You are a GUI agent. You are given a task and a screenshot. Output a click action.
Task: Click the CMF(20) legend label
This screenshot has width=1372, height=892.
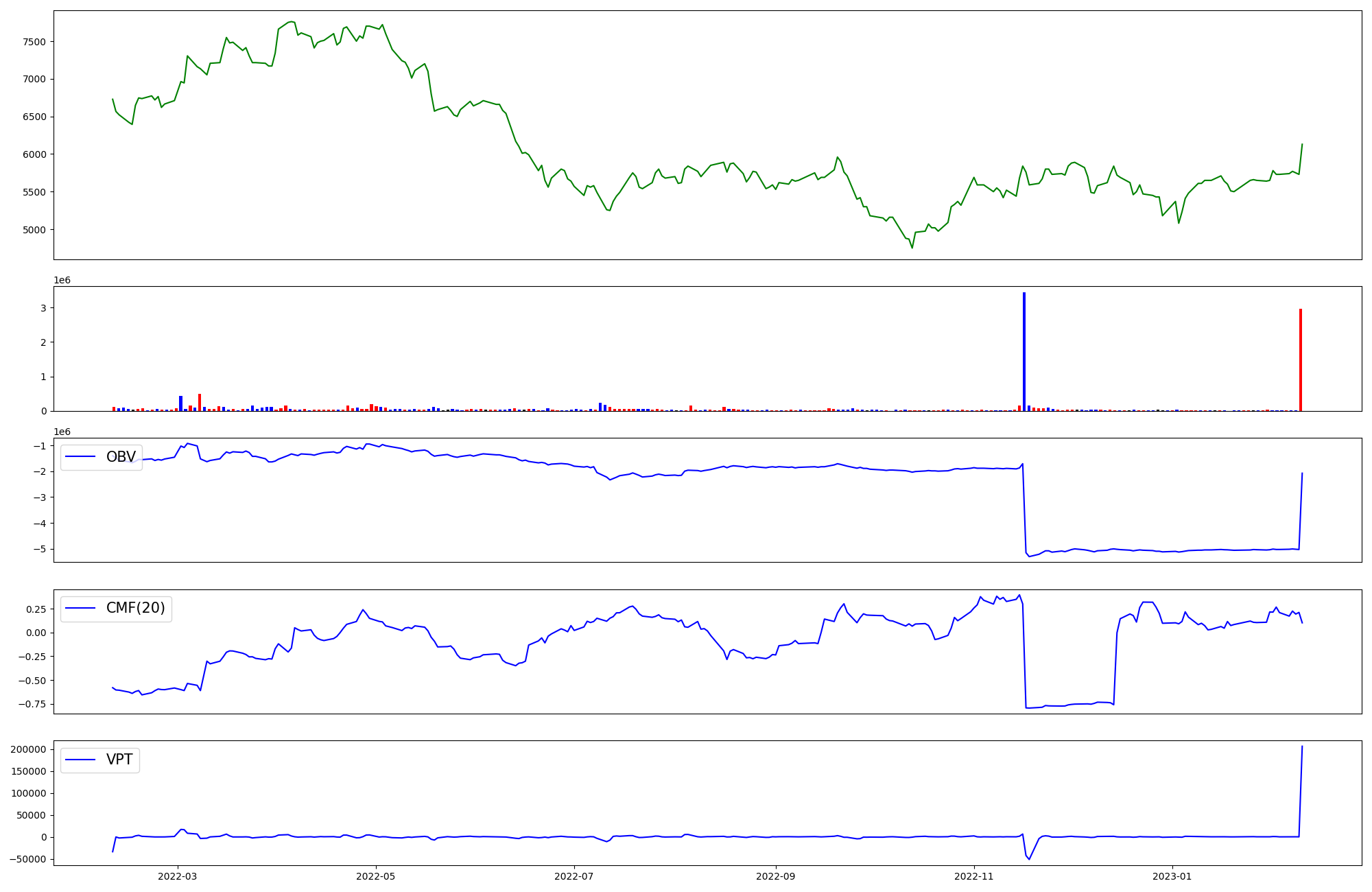click(x=135, y=608)
